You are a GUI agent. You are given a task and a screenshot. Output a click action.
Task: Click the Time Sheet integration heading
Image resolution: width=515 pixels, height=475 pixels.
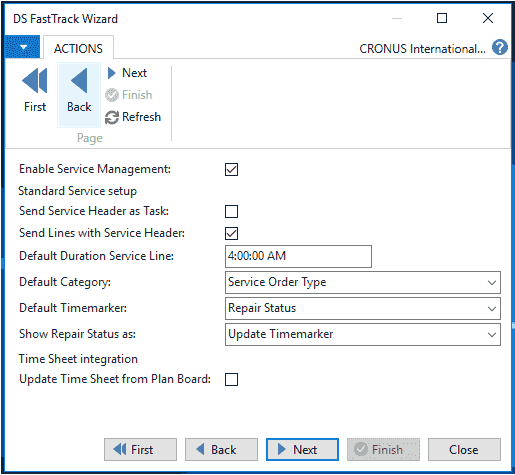click(x=78, y=359)
